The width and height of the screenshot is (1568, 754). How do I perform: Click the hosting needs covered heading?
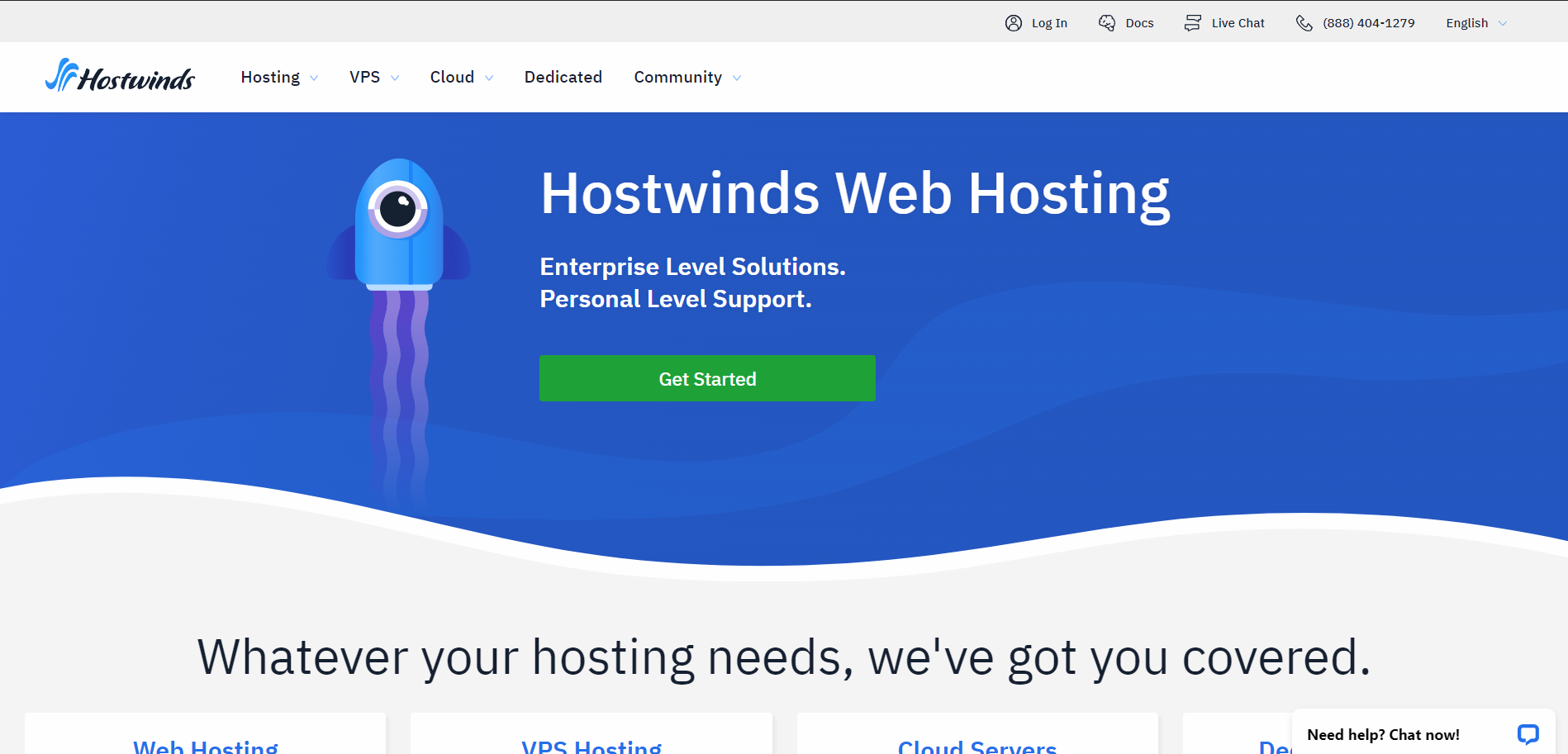(784, 658)
